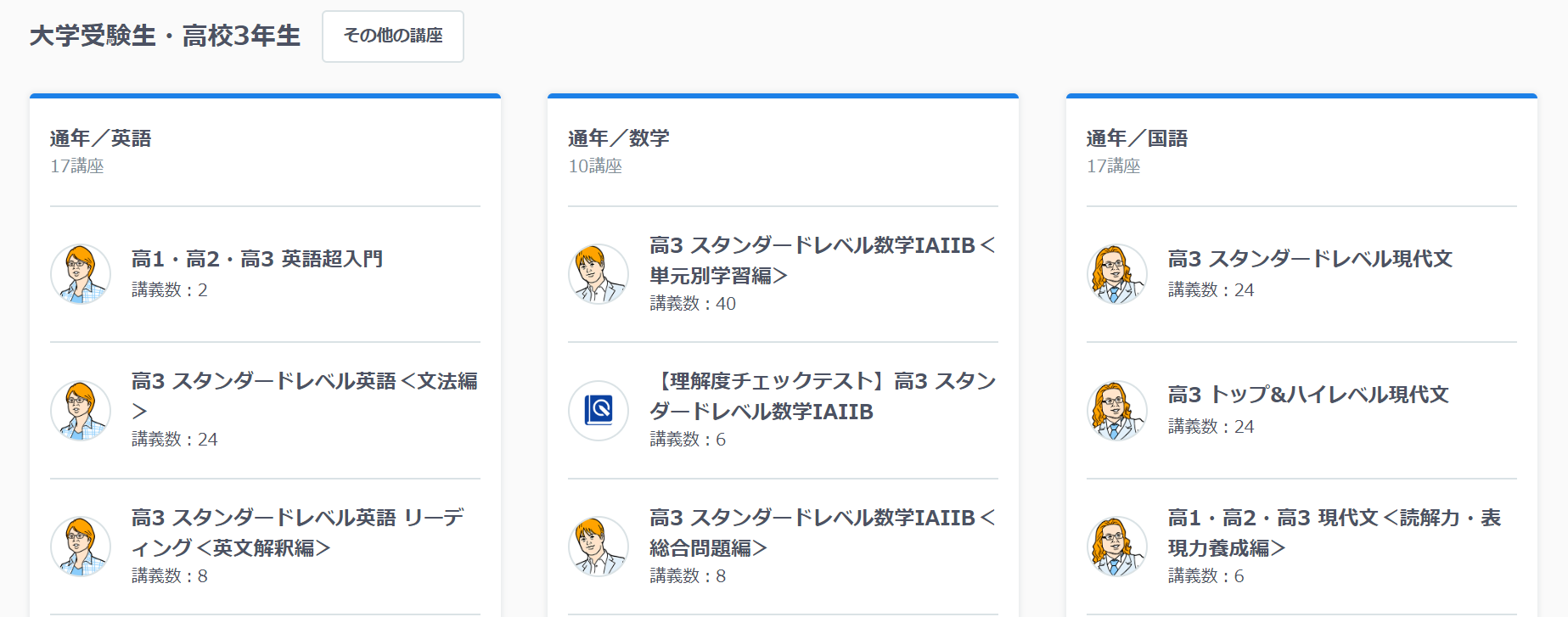Screen dimensions: 1568x617
Task: Click teacher avatar beside 英語＜文法編＞ course
Action: (x=81, y=411)
